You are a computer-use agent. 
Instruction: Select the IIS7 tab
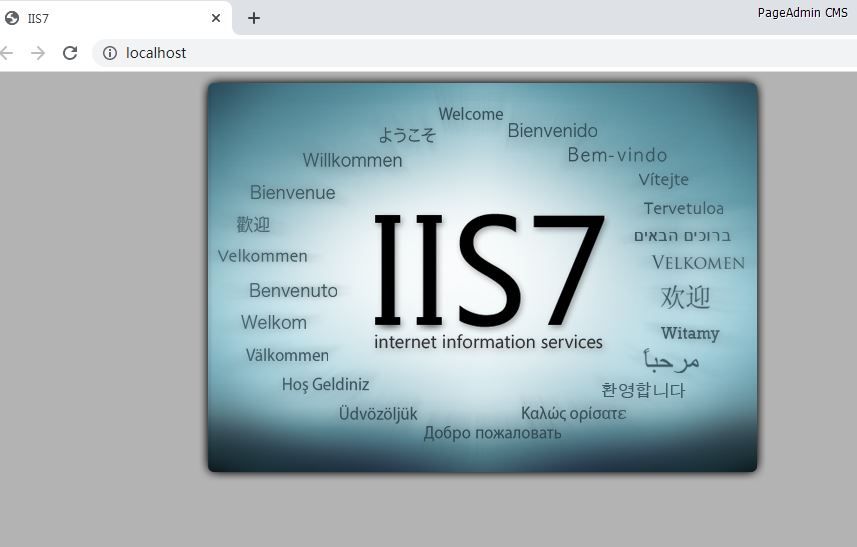[x=115, y=18]
